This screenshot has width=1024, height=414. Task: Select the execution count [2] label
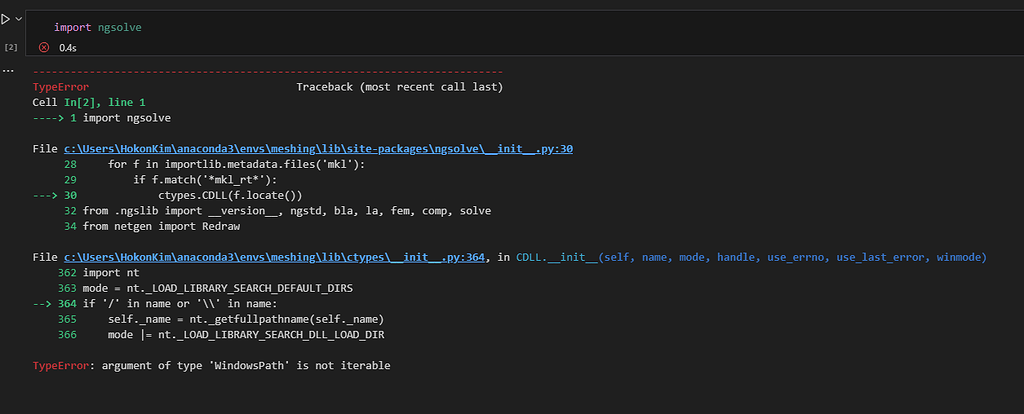coord(11,48)
